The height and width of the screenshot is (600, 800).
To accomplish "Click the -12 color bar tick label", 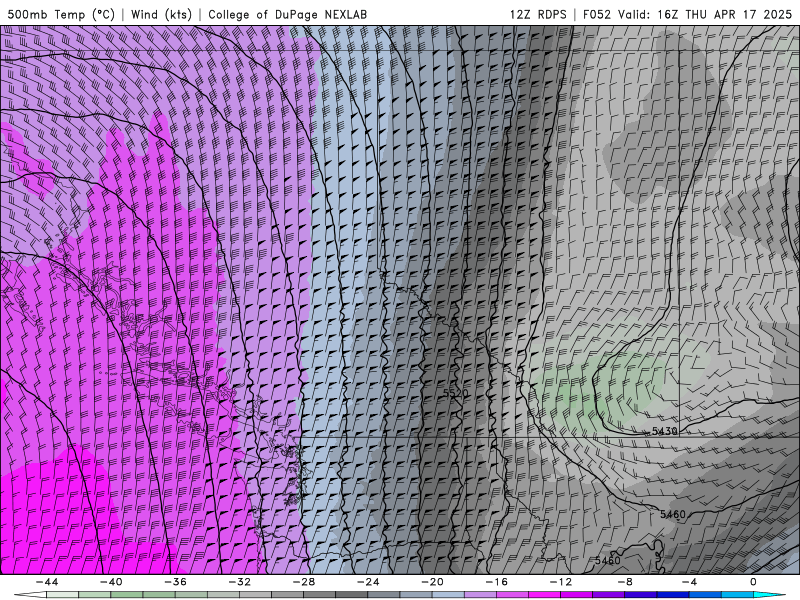I will click(x=561, y=582).
